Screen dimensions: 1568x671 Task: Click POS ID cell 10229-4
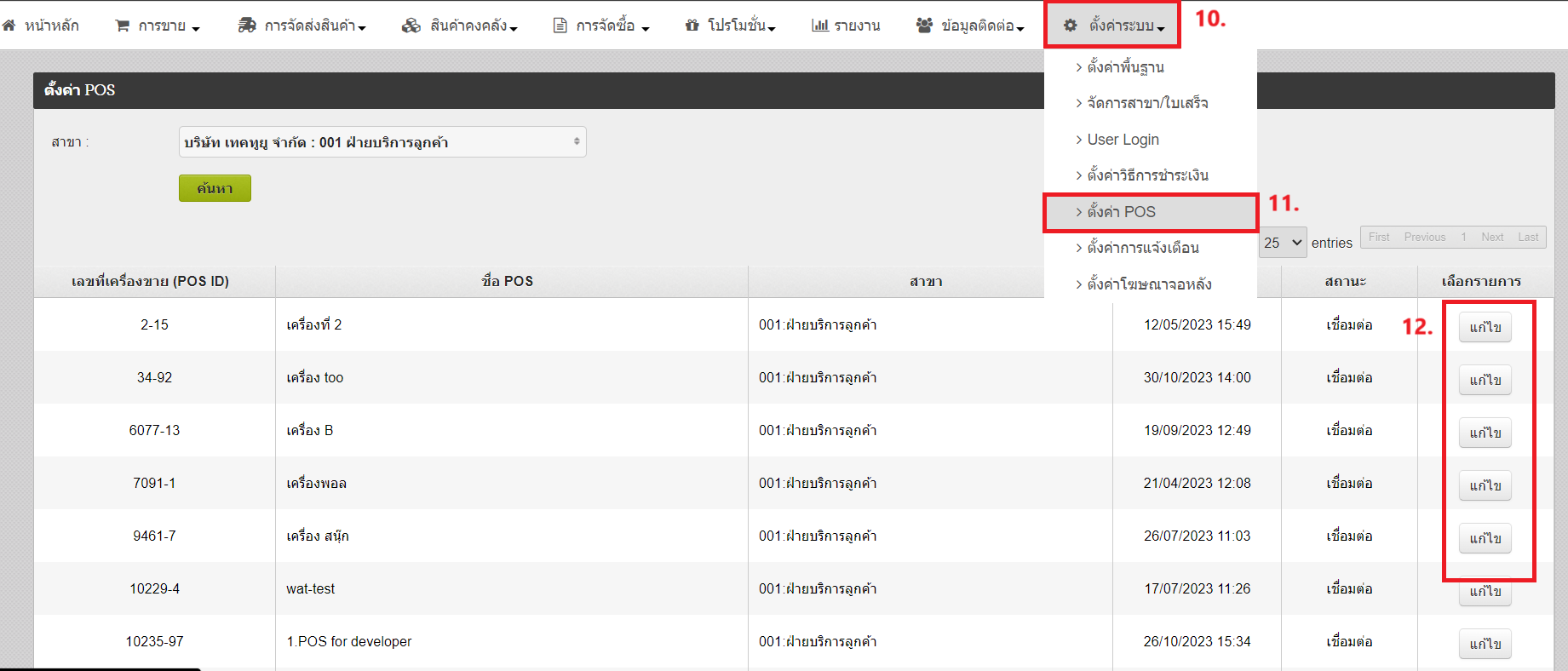click(154, 588)
